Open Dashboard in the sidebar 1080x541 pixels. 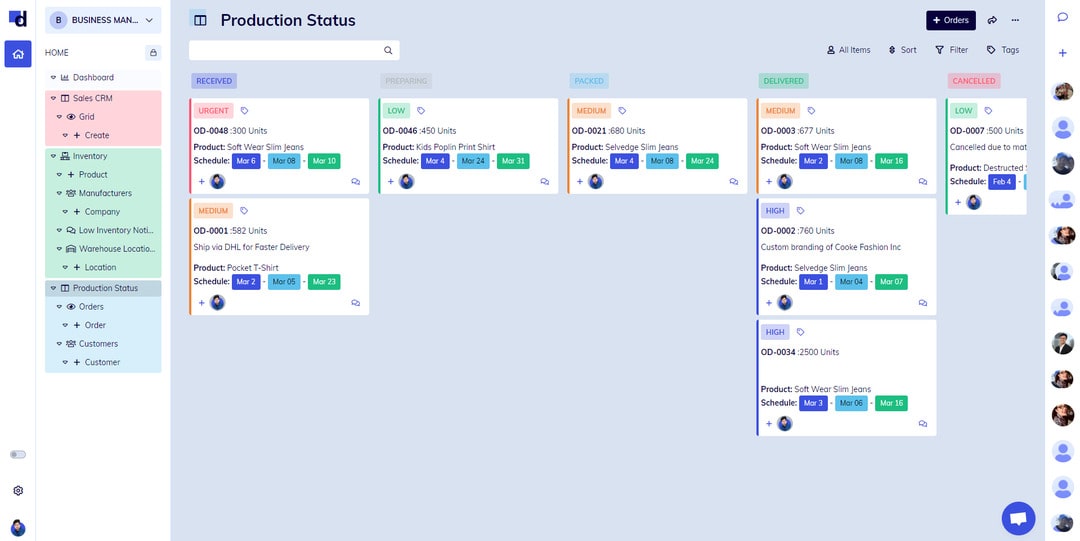tap(93, 77)
